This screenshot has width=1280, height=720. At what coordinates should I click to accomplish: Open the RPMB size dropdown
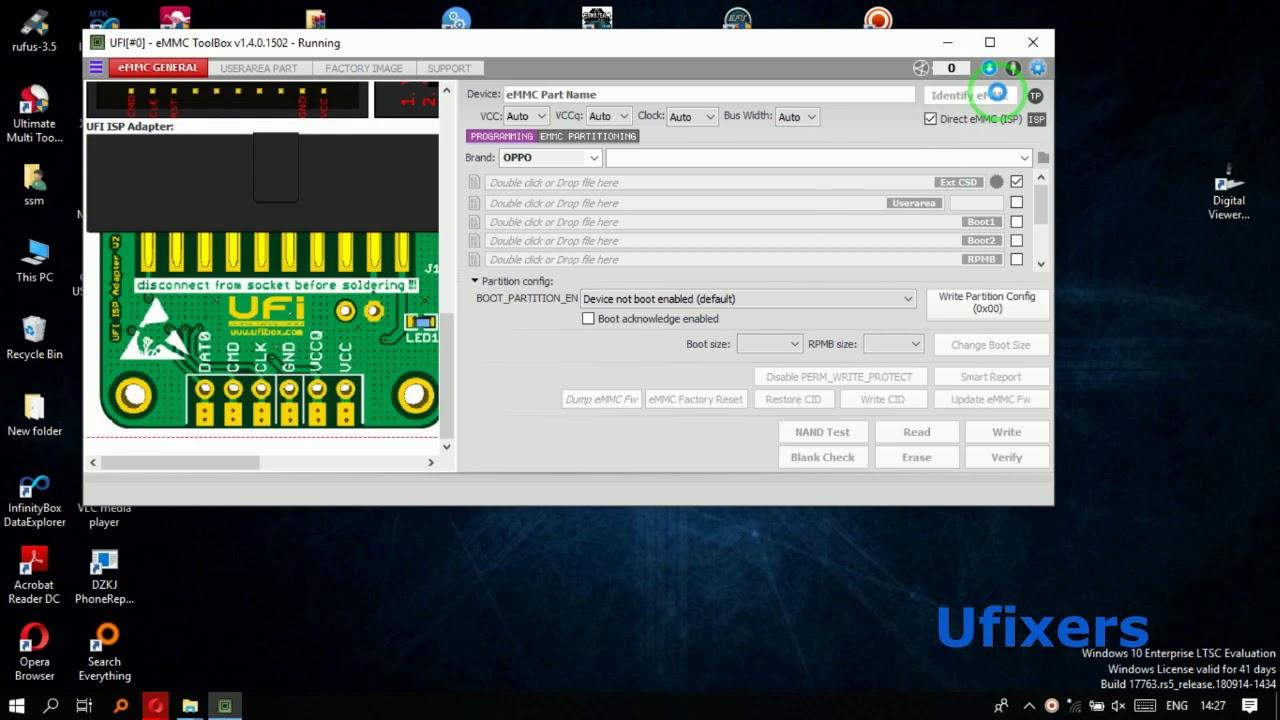pyautogui.click(x=893, y=344)
